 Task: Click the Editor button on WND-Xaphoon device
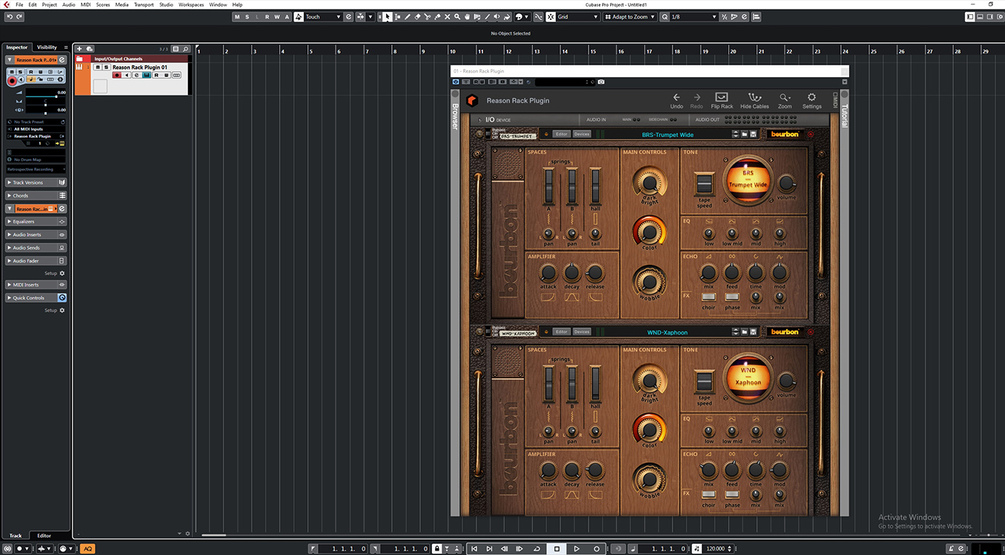tap(561, 332)
